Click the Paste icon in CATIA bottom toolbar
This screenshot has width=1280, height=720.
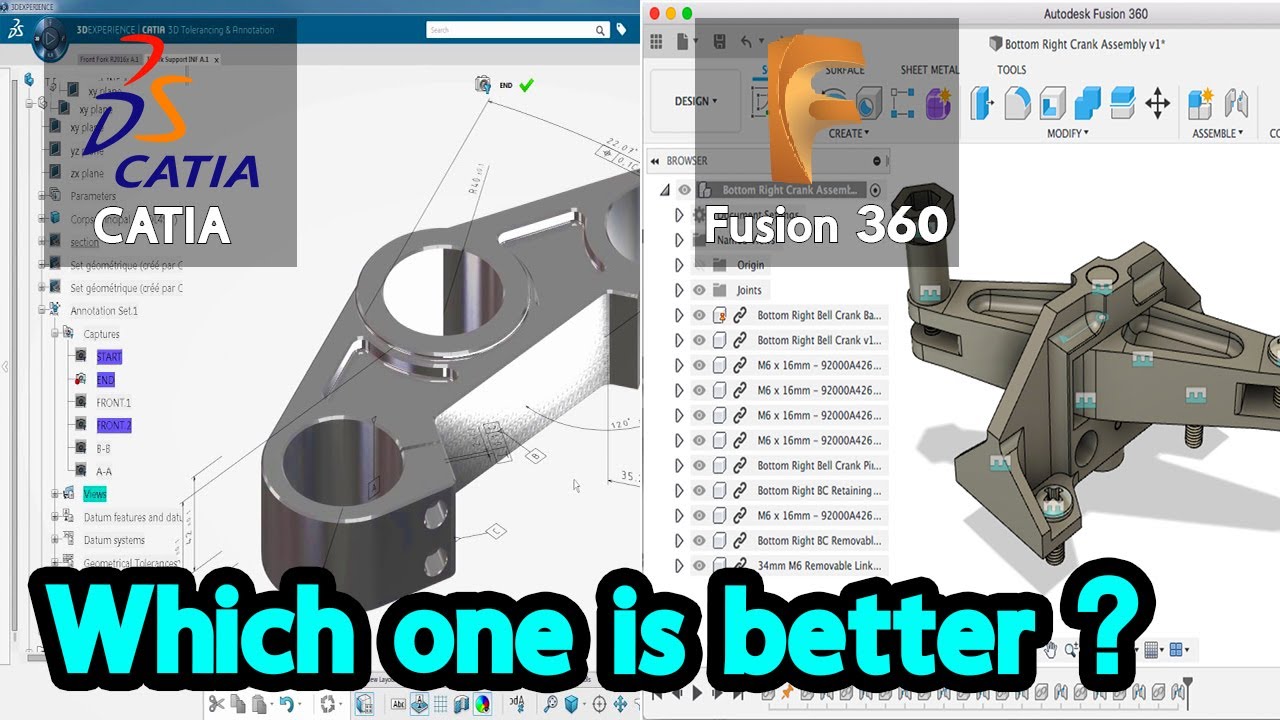tap(259, 704)
